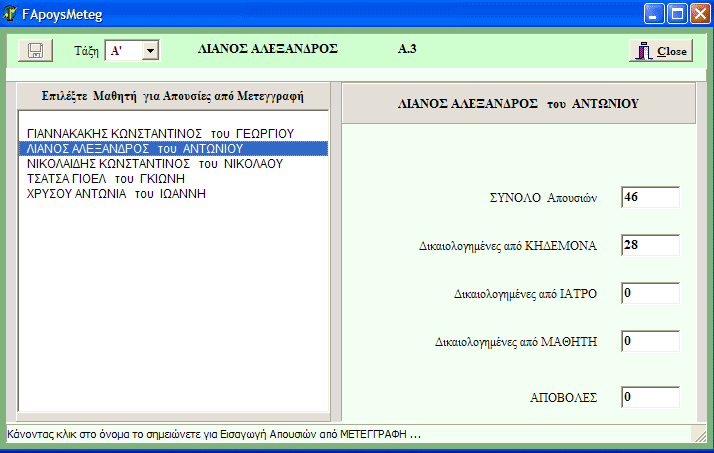Click the Δικαιολογημένες από ΙΑΤΡΟ field

pyautogui.click(x=649, y=293)
